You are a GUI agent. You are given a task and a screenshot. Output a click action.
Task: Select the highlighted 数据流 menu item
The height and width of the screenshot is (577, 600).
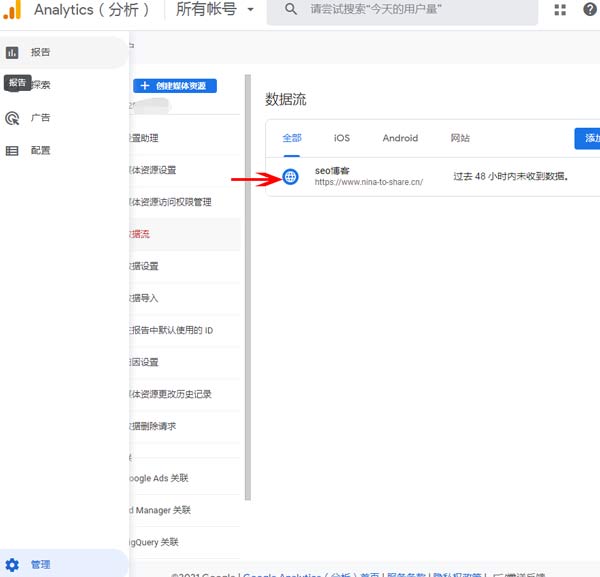point(184,234)
